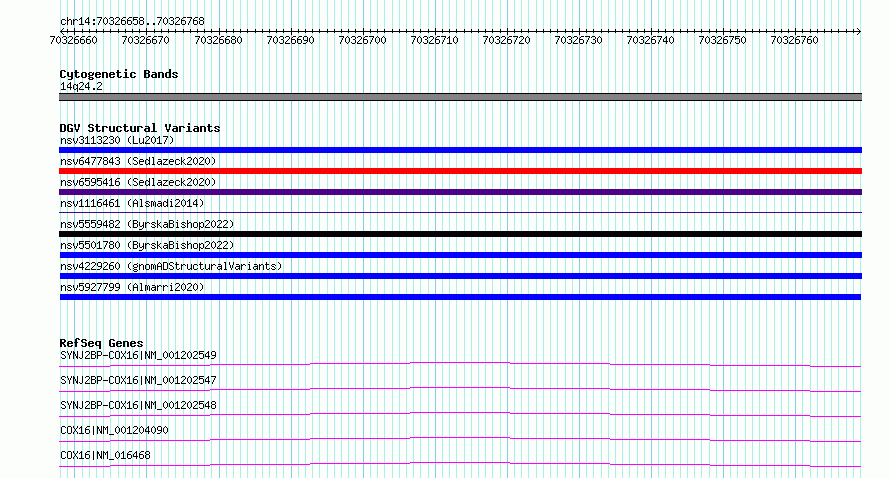Click the Cytogenetic Bands track title
This screenshot has height=478, width=890.
[119, 74]
